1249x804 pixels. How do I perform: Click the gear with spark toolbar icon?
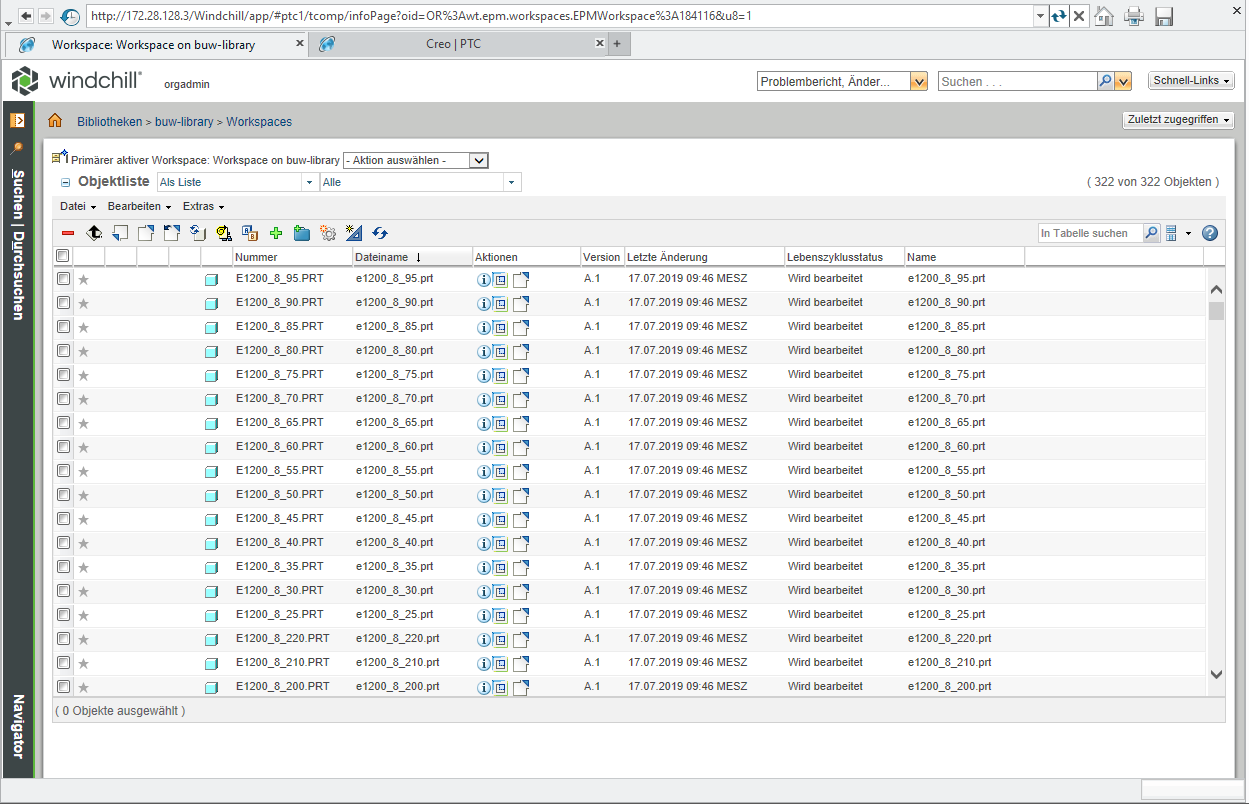(327, 233)
